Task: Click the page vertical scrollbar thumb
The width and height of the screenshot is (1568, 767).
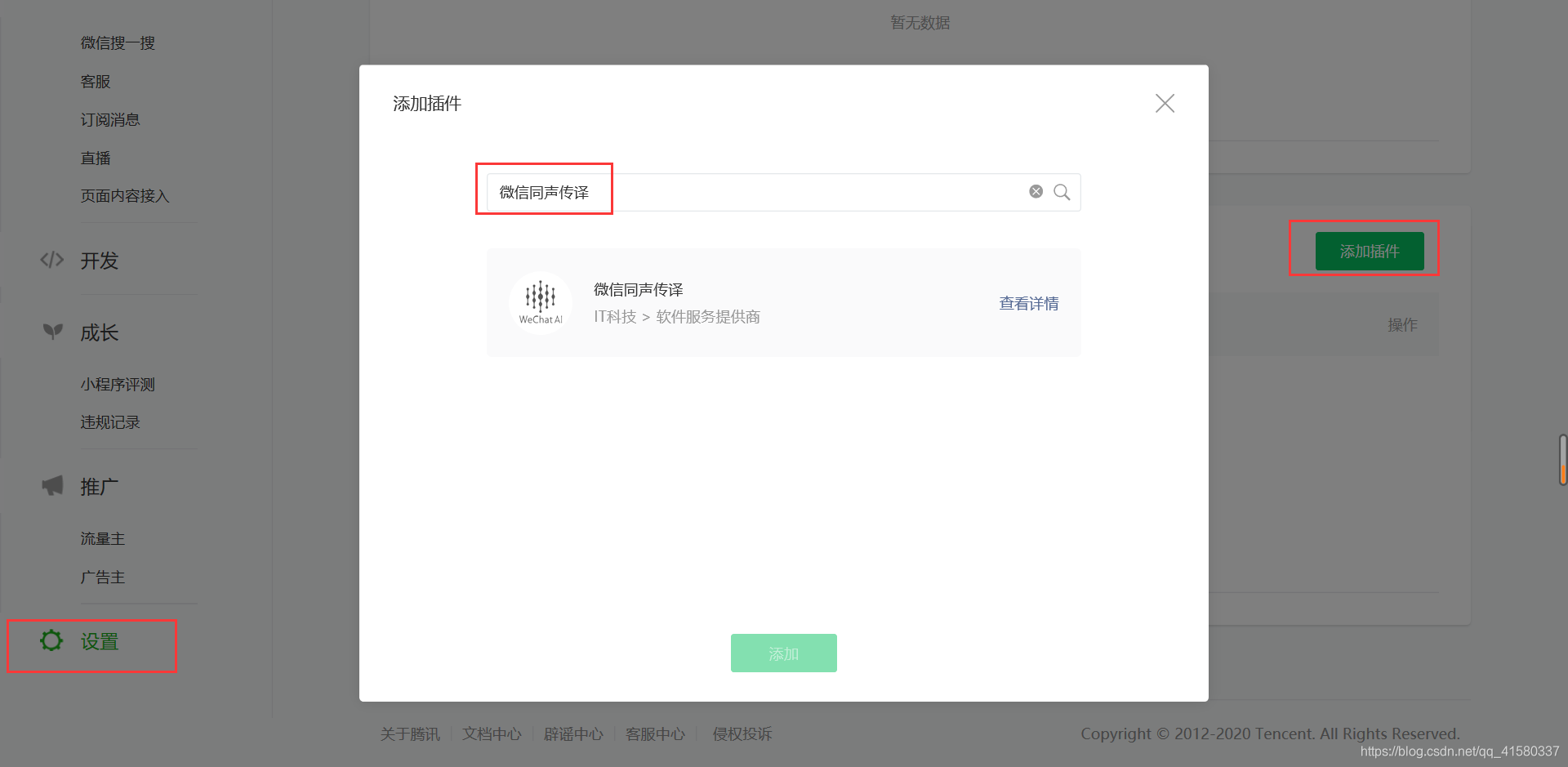Action: click(x=1562, y=460)
